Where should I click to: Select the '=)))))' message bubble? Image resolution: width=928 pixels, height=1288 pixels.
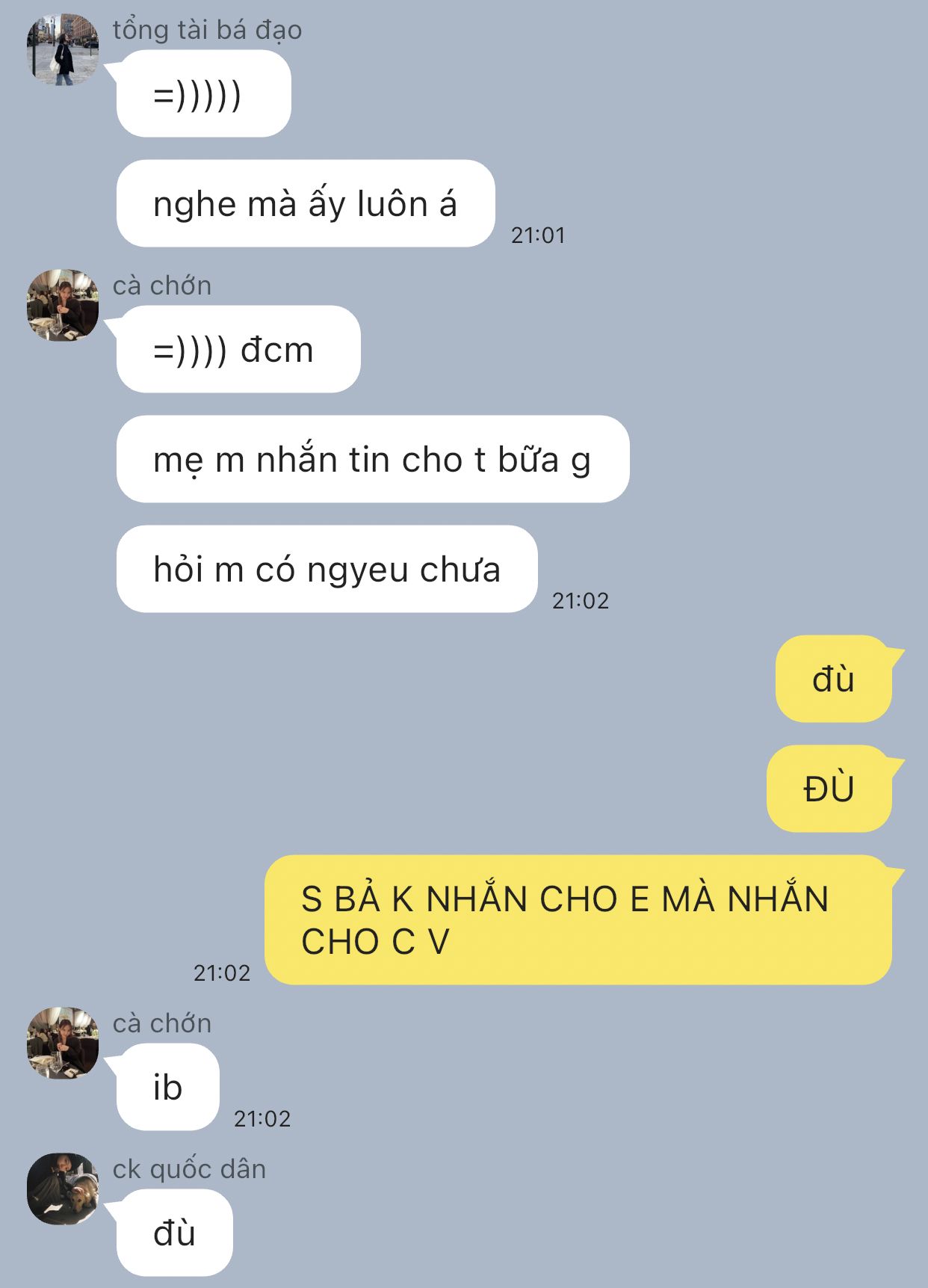click(203, 93)
